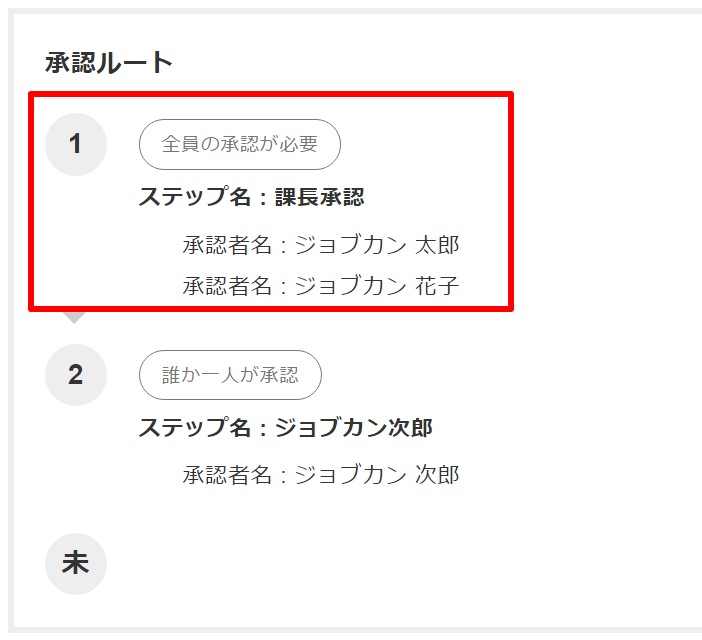702x640 pixels.
Task: Click the 誰か一人が承認 badge
Action: tap(230, 375)
